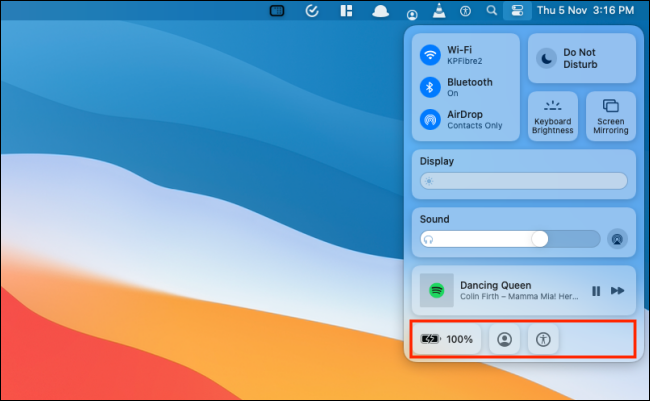Viewport: 650px width, 401px height.
Task: Skip to next track
Action: click(x=618, y=291)
